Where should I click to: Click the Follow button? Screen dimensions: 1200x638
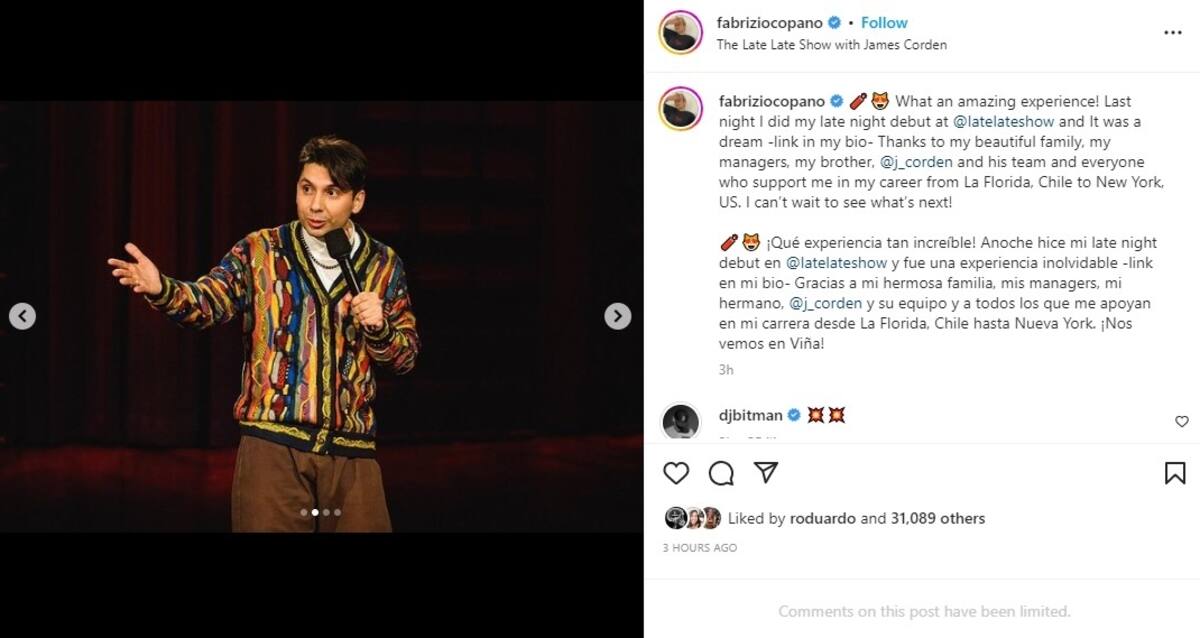pos(884,22)
